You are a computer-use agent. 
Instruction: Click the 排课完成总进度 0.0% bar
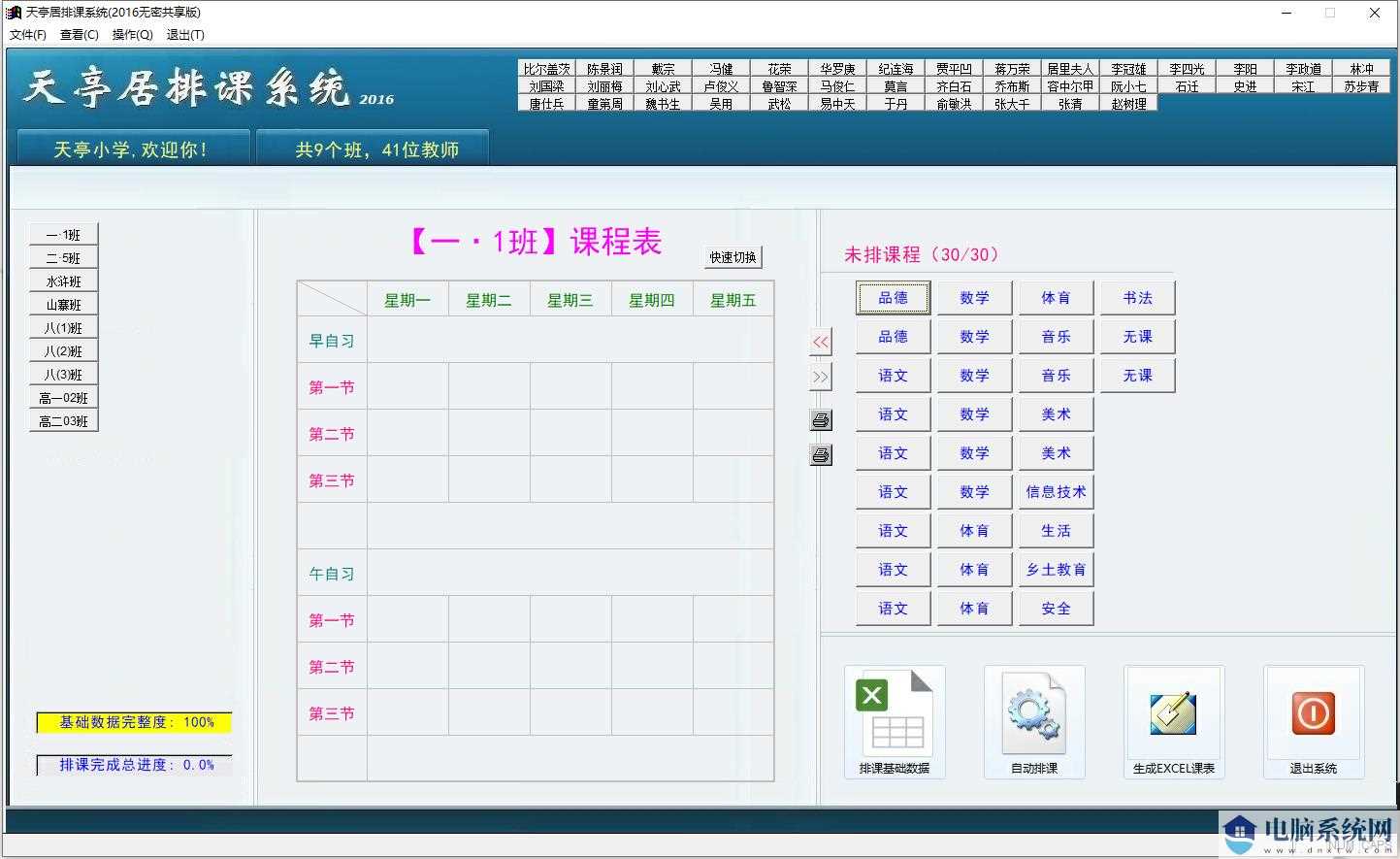pyautogui.click(x=135, y=765)
